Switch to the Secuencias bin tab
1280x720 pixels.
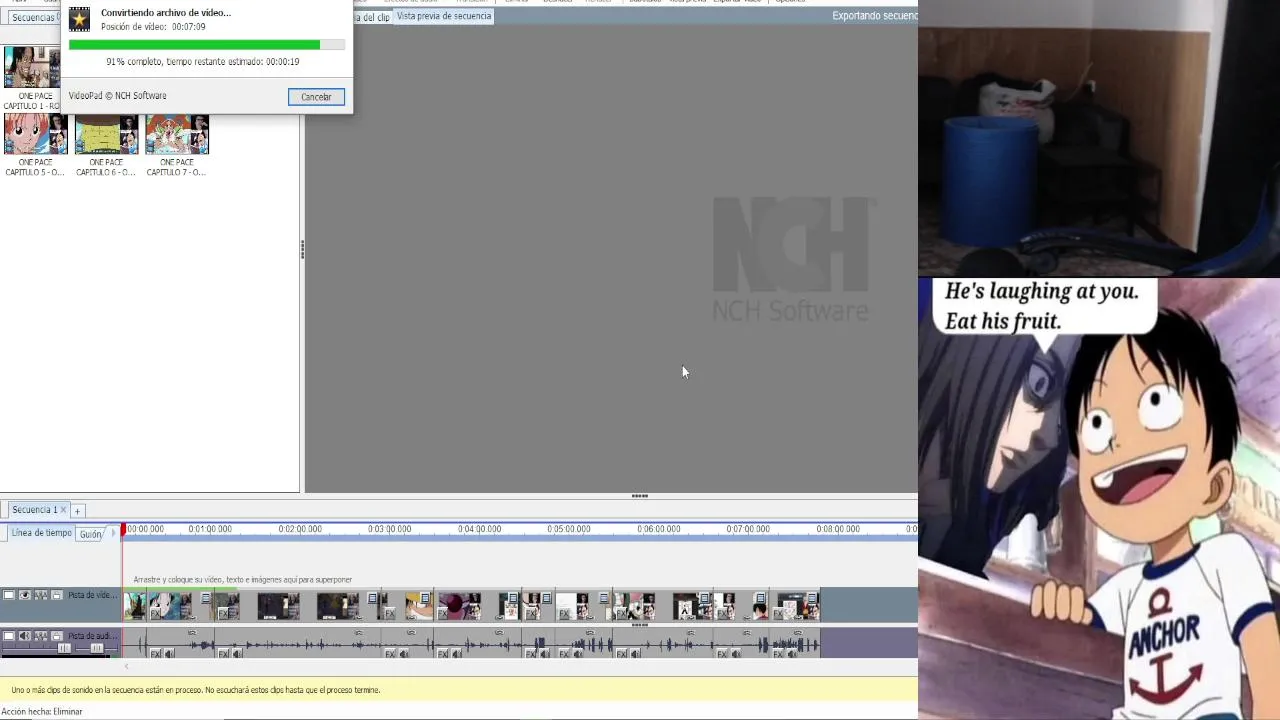pos(33,18)
